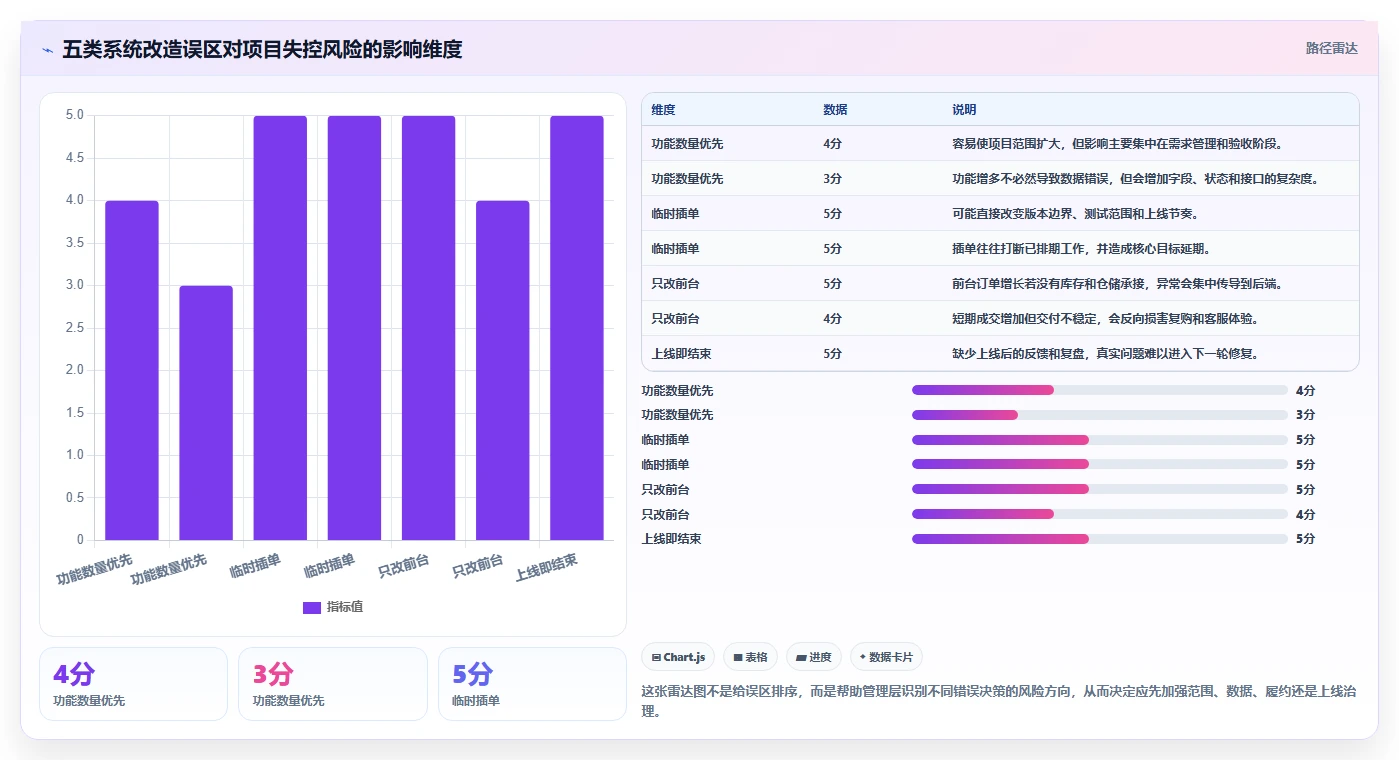1399x760 pixels.
Task: Select table row describing 前台订单增长若没有库存
Action: [1000, 283]
